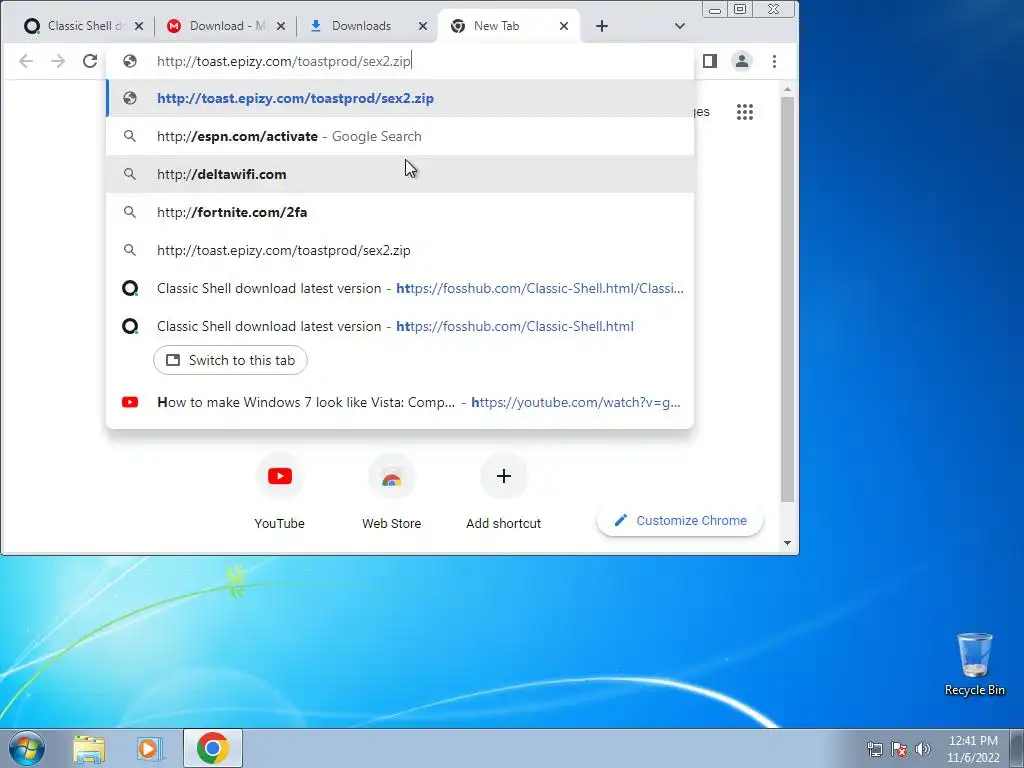The image size is (1024, 768).
Task: Click the browser back arrow
Action: click(x=25, y=61)
